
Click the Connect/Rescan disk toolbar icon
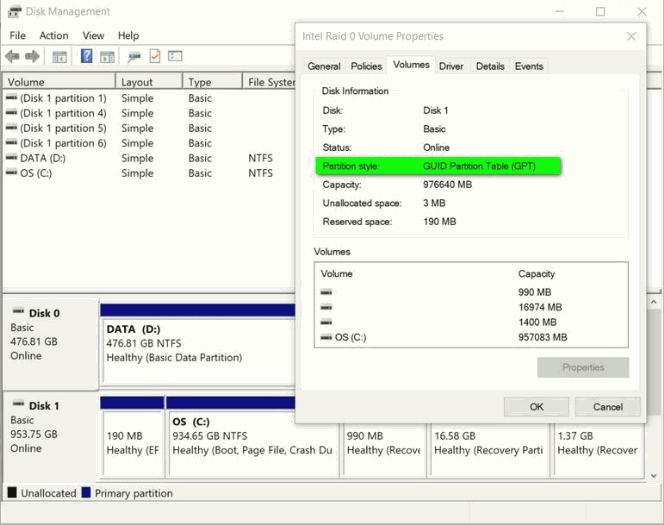click(x=134, y=57)
